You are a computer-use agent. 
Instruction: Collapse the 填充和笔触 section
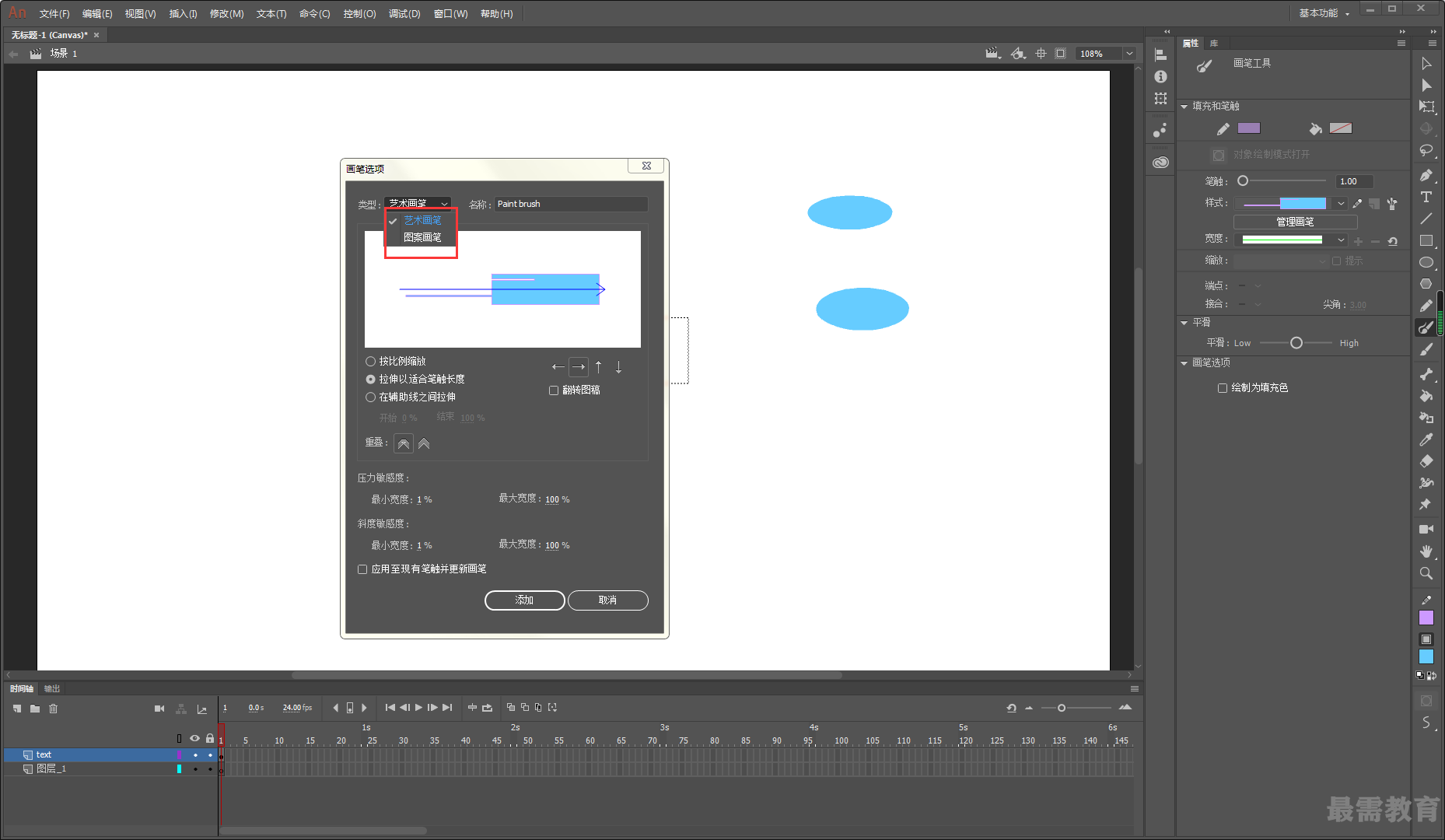tap(1184, 107)
